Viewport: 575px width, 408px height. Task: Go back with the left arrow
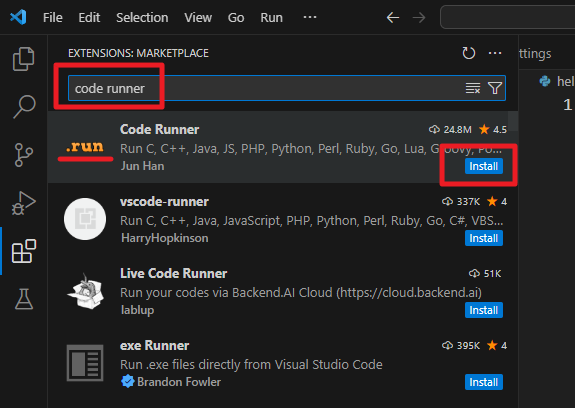[x=393, y=17]
